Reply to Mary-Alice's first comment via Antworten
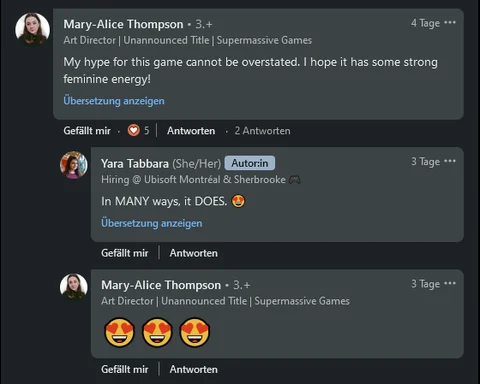Viewport: 480px width, 384px height. [191, 131]
